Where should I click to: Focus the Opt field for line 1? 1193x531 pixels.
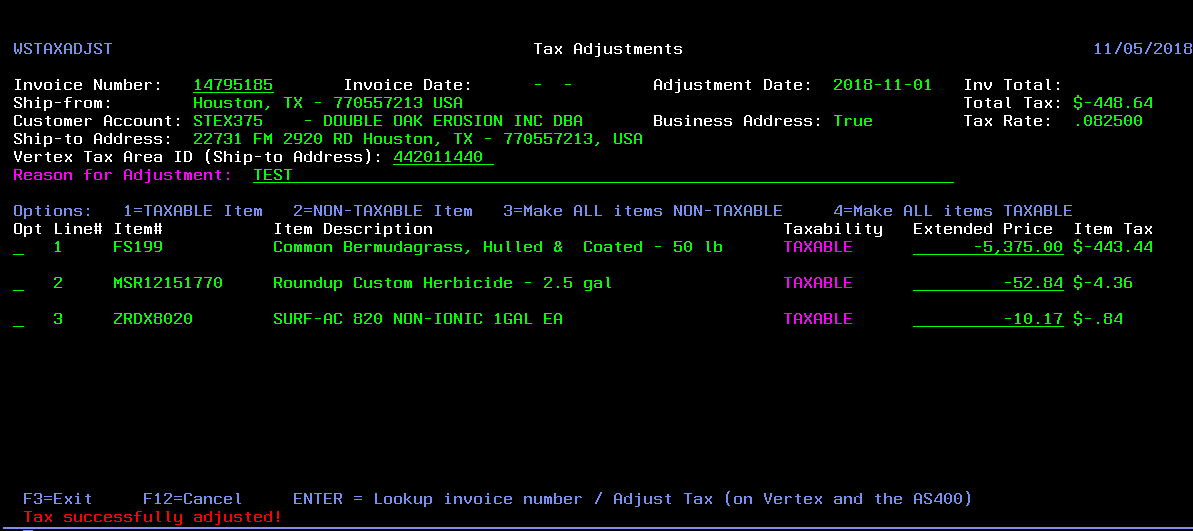pyautogui.click(x=18, y=247)
